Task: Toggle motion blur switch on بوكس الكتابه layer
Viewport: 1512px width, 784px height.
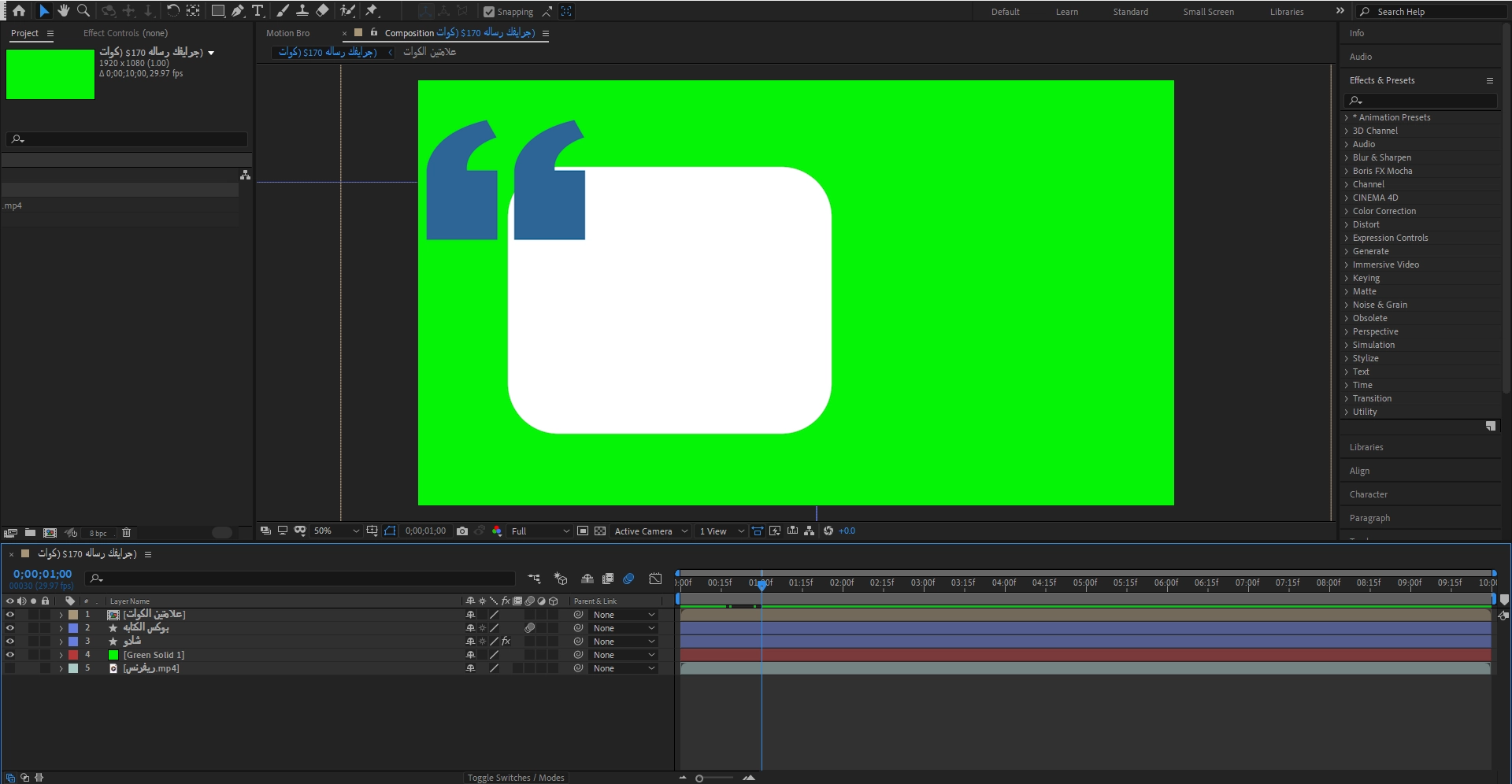Action: tap(530, 628)
